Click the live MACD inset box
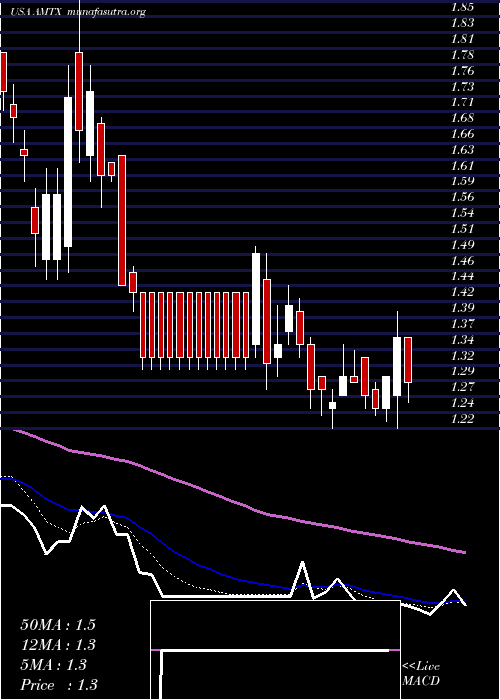This screenshot has width=500, height=700. pos(275,650)
